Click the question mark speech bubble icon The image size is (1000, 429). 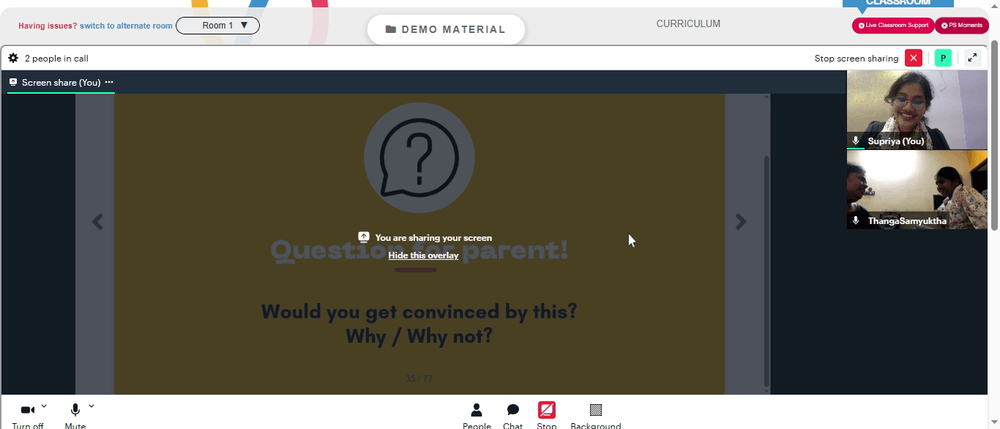419,158
